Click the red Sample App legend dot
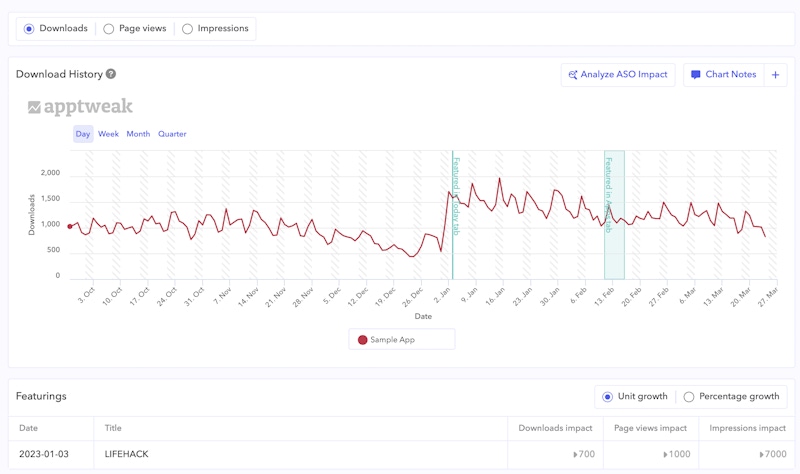 point(363,340)
